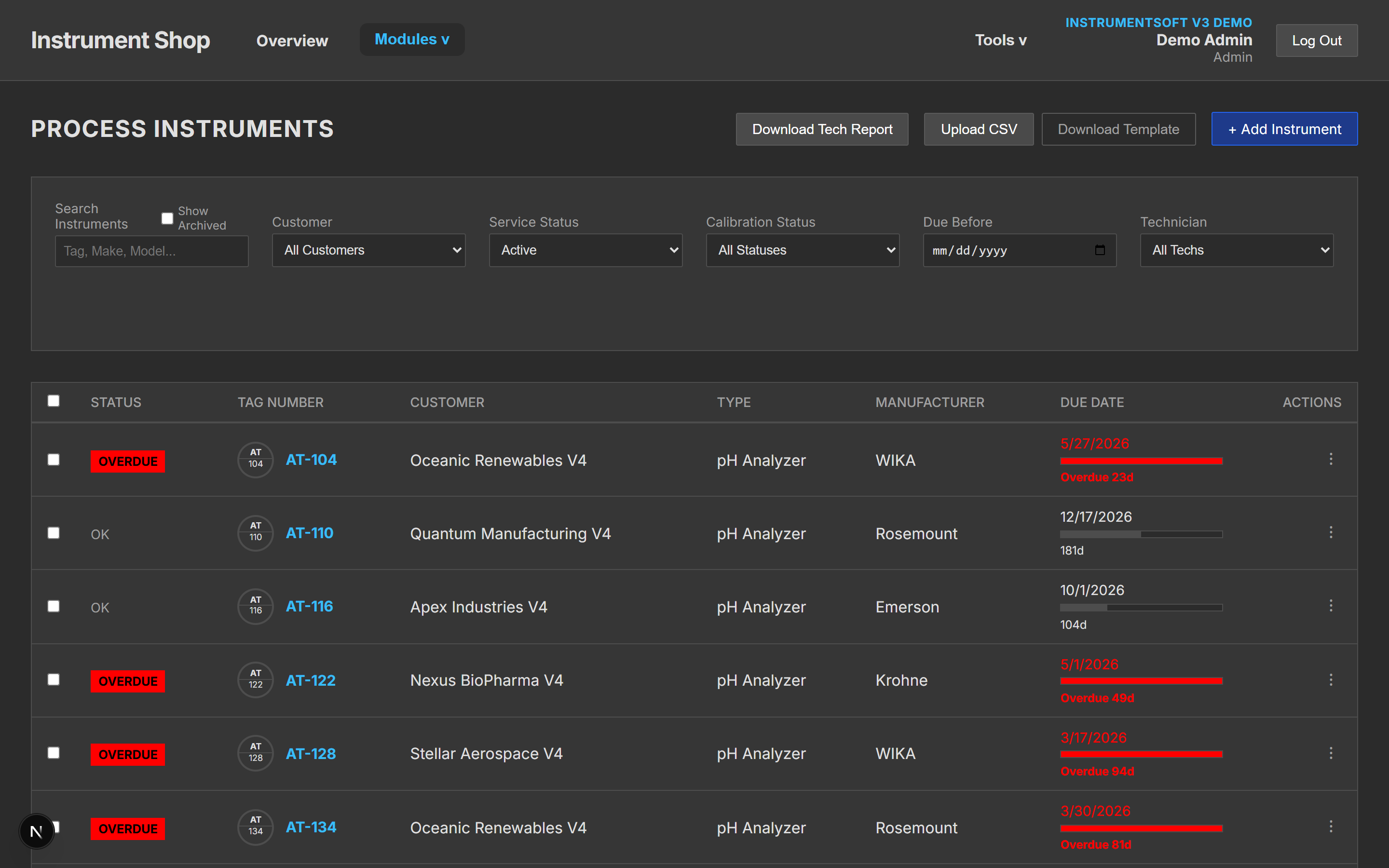Enable the Show Archived checkbox

pyautogui.click(x=167, y=218)
